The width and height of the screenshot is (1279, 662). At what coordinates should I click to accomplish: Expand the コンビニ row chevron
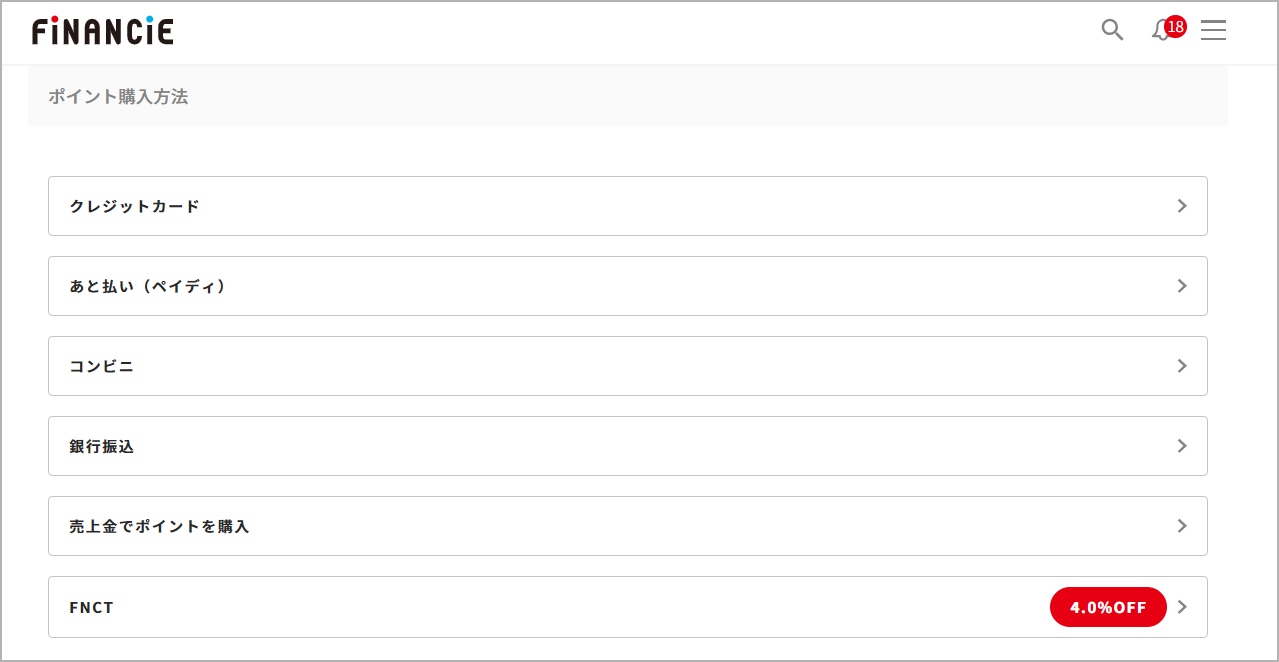(1182, 366)
